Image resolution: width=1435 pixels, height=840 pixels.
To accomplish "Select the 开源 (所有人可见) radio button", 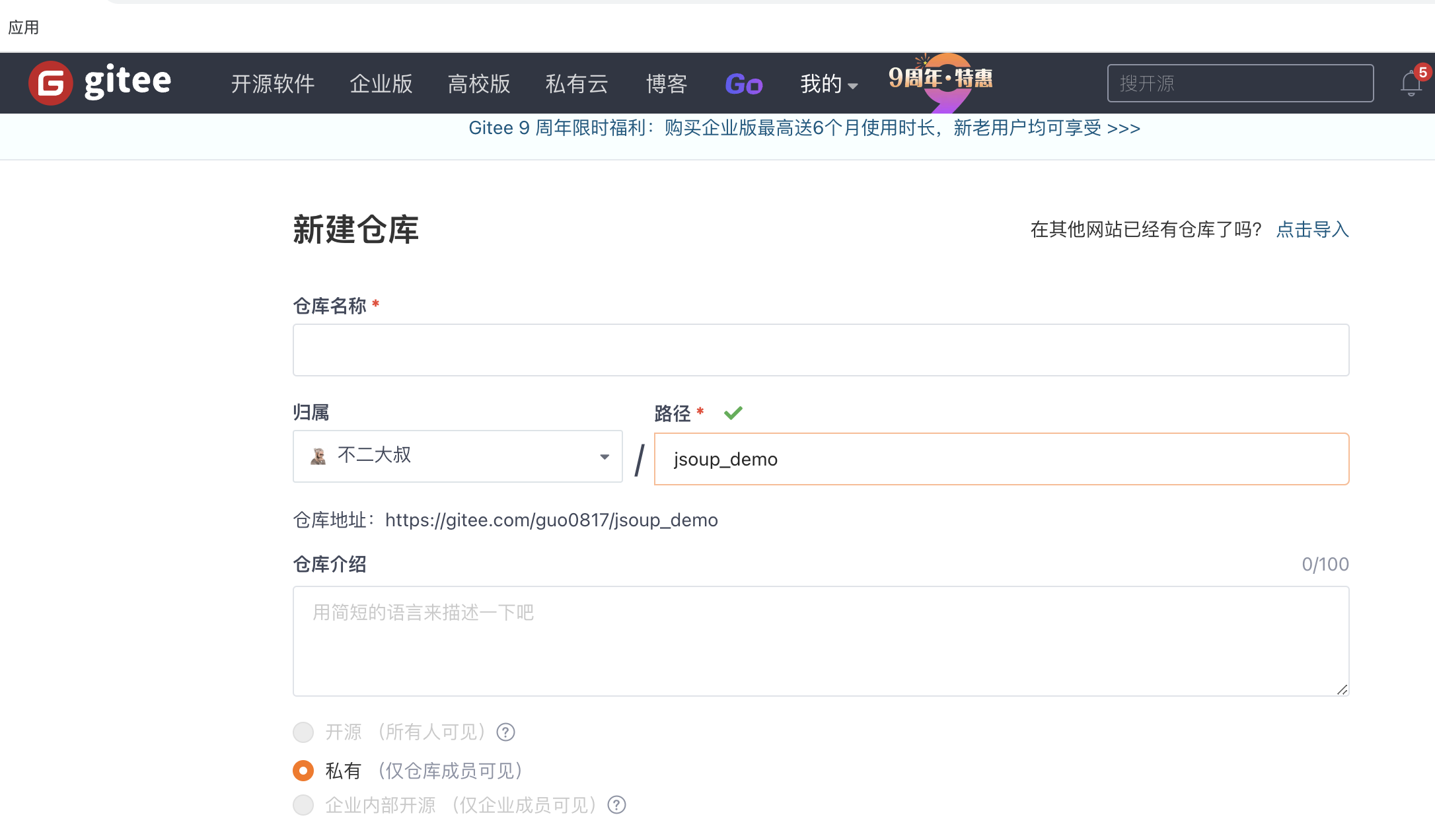I will pyautogui.click(x=303, y=732).
